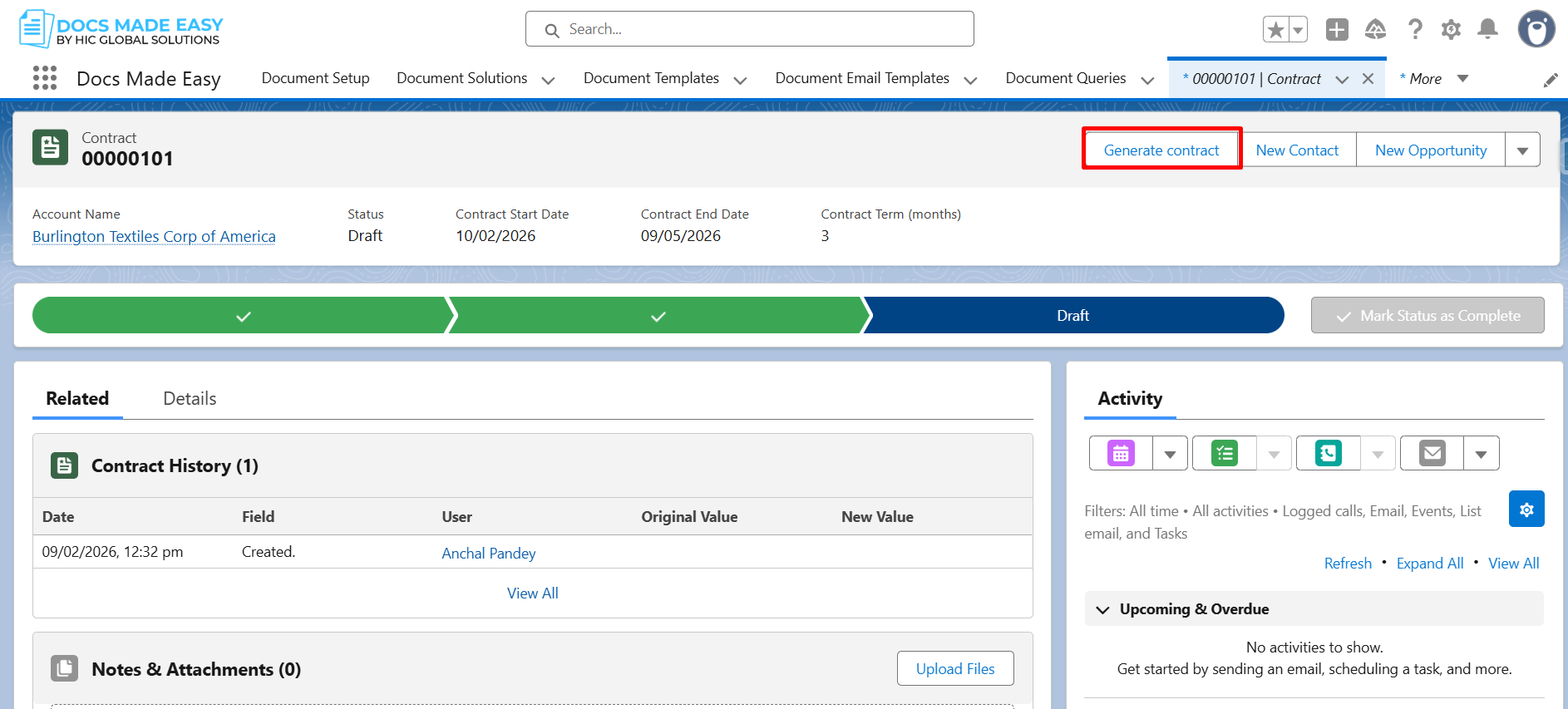Open the global actions plus icon
The image size is (1568, 709).
[x=1337, y=30]
